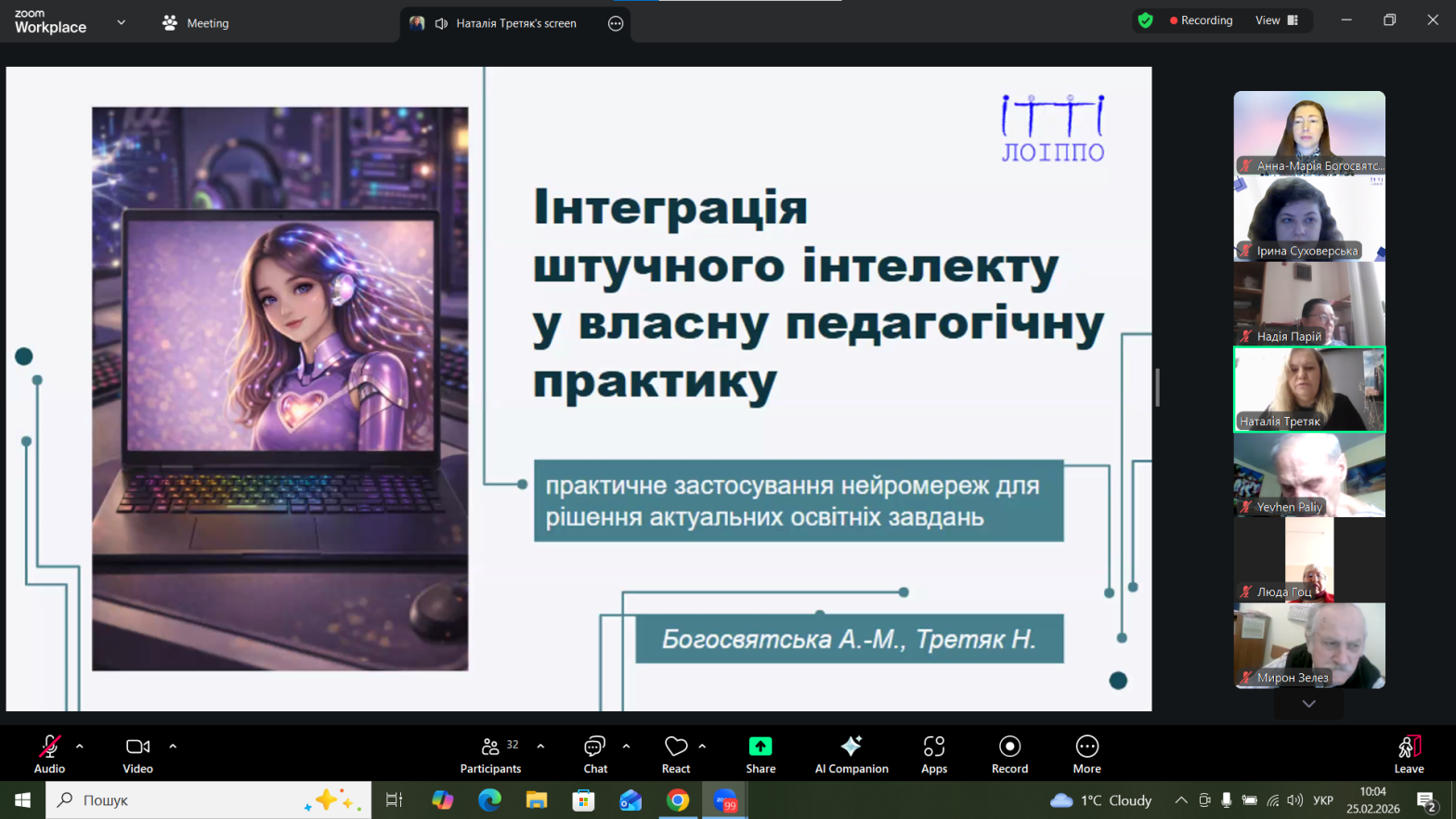
Task: Open AI Companion
Action: coord(851,753)
